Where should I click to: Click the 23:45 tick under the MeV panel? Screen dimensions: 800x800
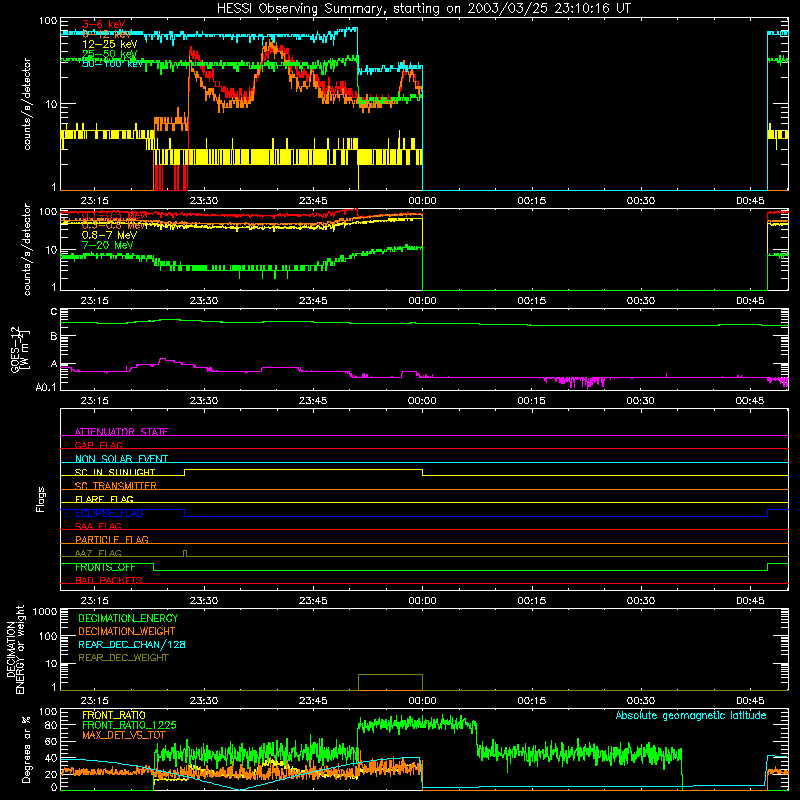[x=313, y=301]
